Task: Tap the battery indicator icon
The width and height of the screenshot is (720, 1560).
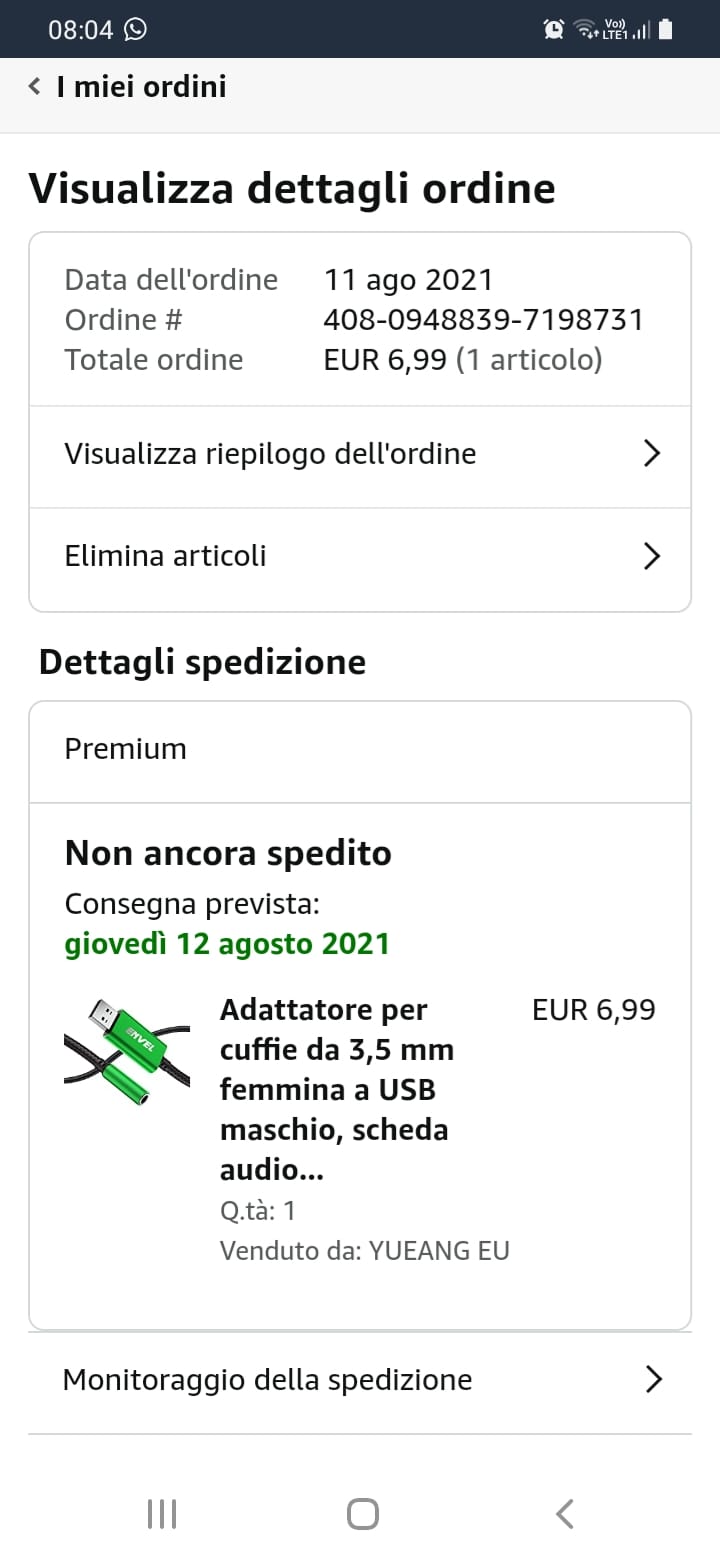Action: (666, 29)
